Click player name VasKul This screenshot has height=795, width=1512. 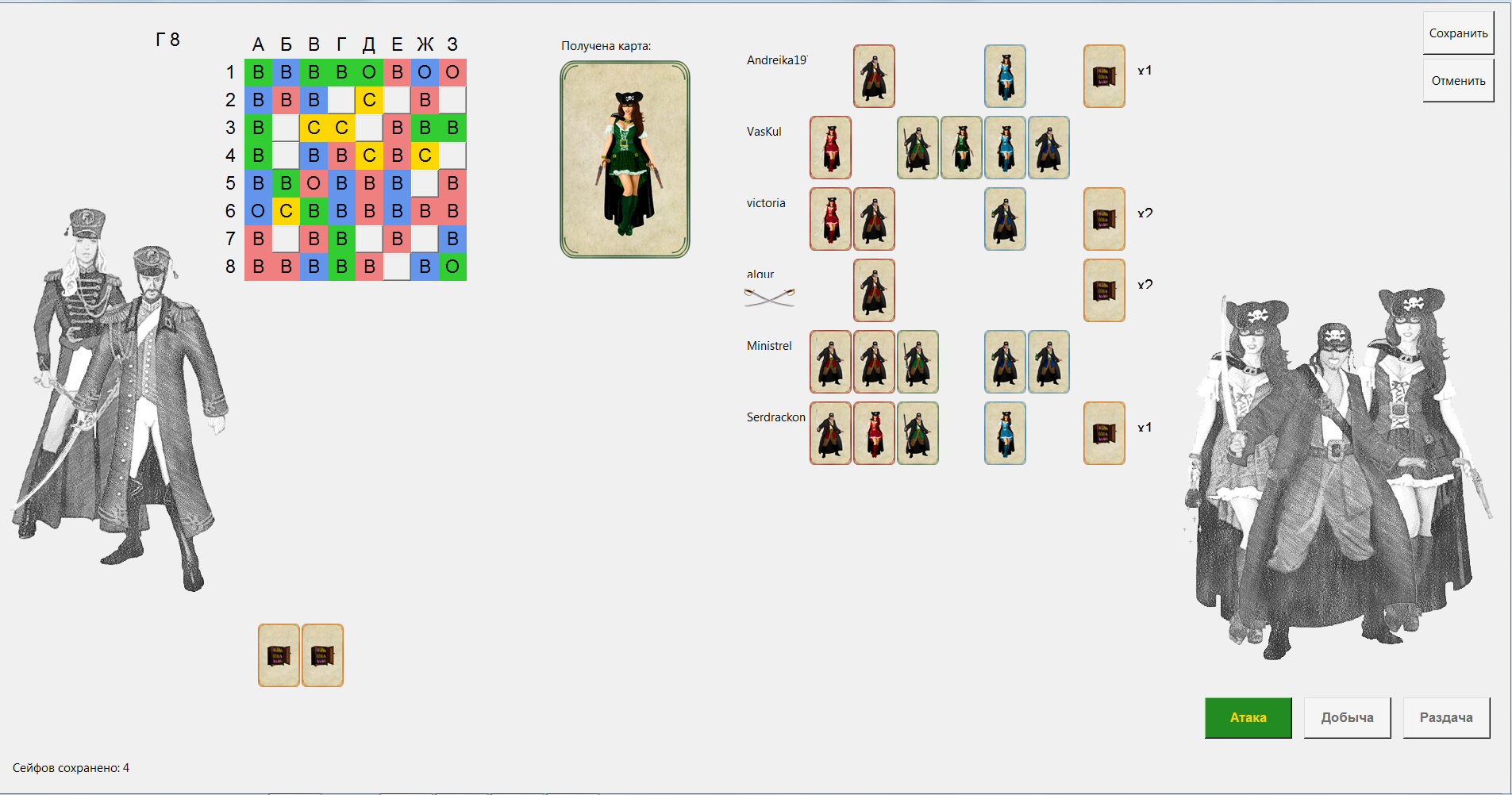pyautogui.click(x=764, y=132)
